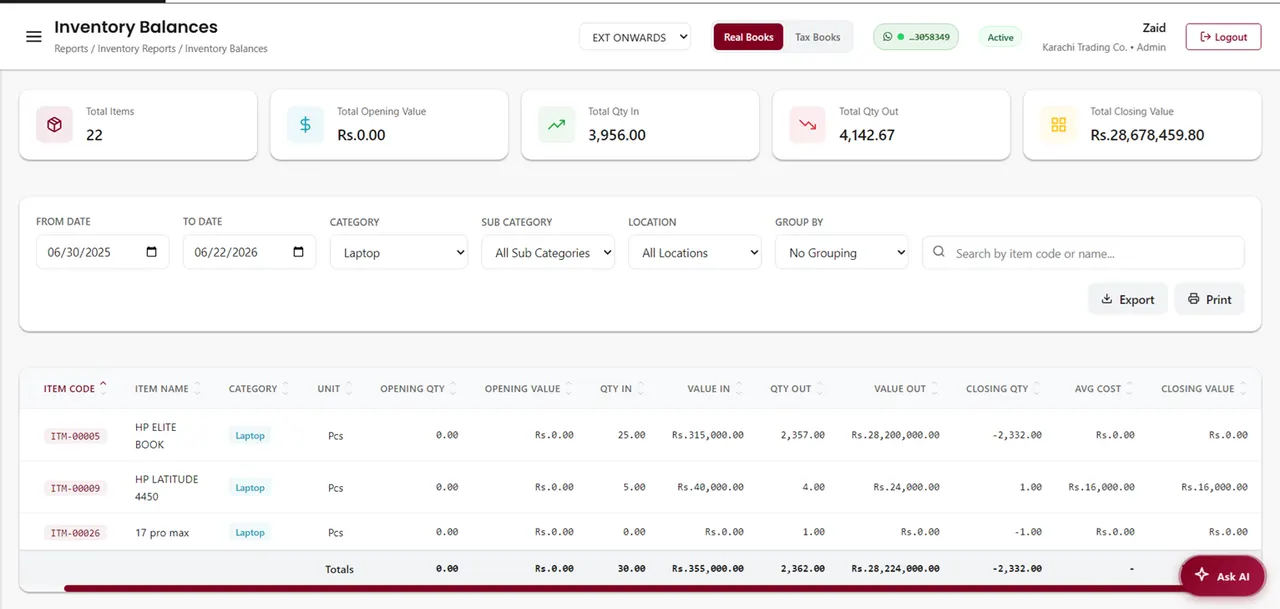Click the 17 pro max item name
This screenshot has height=609, width=1280.
click(162, 533)
